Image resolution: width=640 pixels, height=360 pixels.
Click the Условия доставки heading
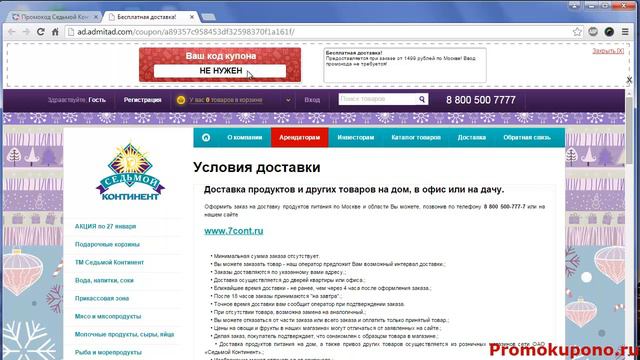[257, 167]
